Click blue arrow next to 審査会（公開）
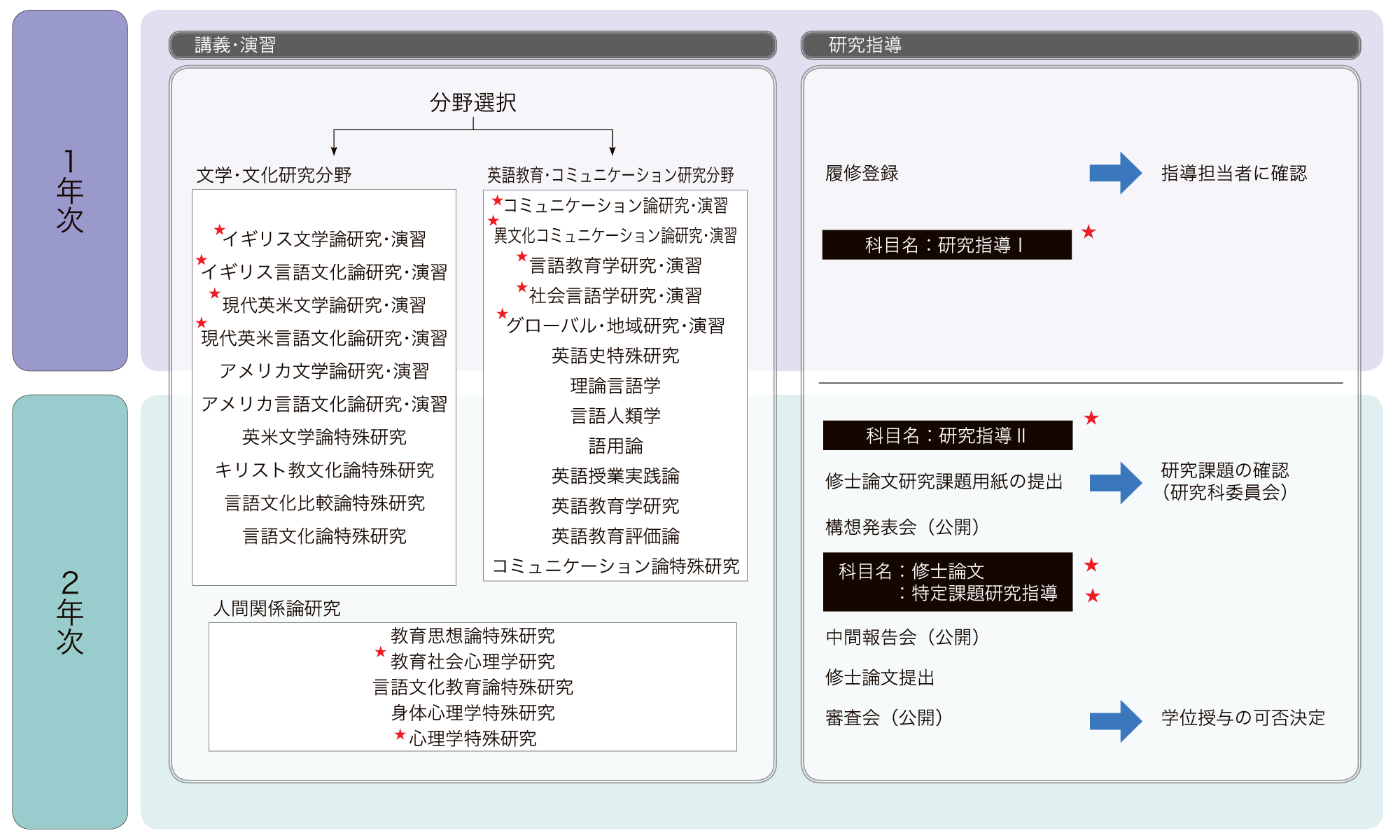Image resolution: width=1400 pixels, height=840 pixels. tap(1114, 721)
